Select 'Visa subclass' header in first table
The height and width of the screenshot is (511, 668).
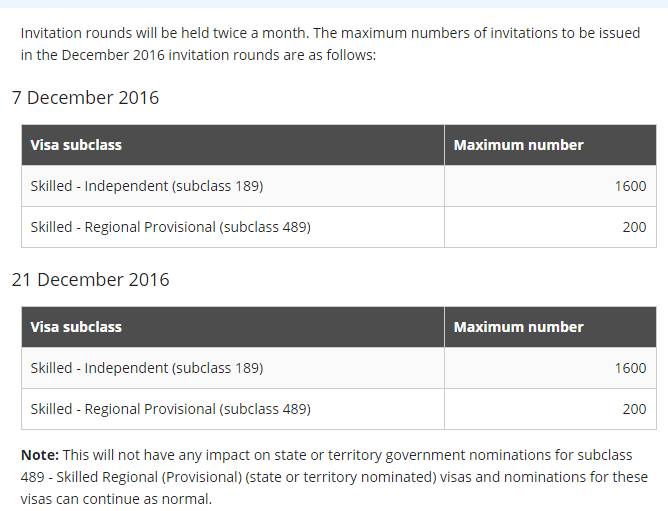point(76,145)
